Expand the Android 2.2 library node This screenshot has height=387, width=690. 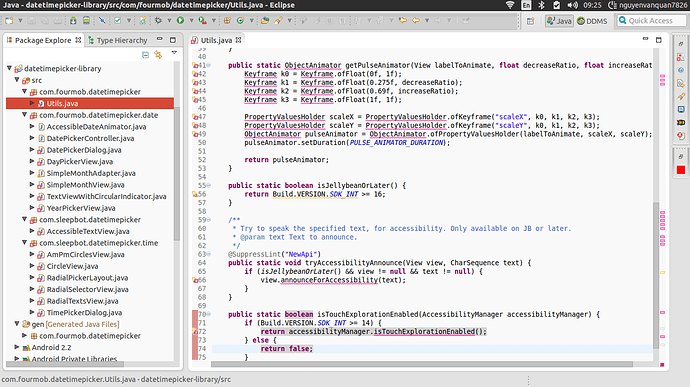tap(17, 347)
